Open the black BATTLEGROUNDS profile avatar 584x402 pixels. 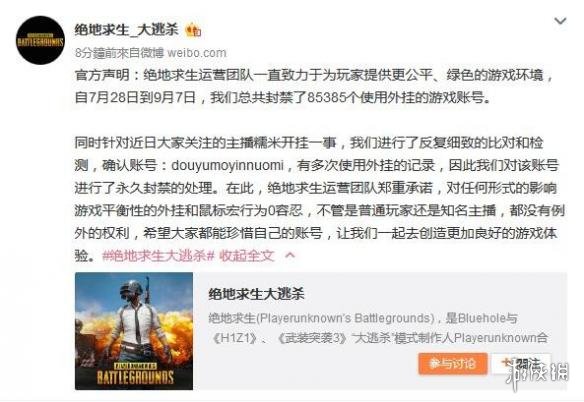pos(40,40)
